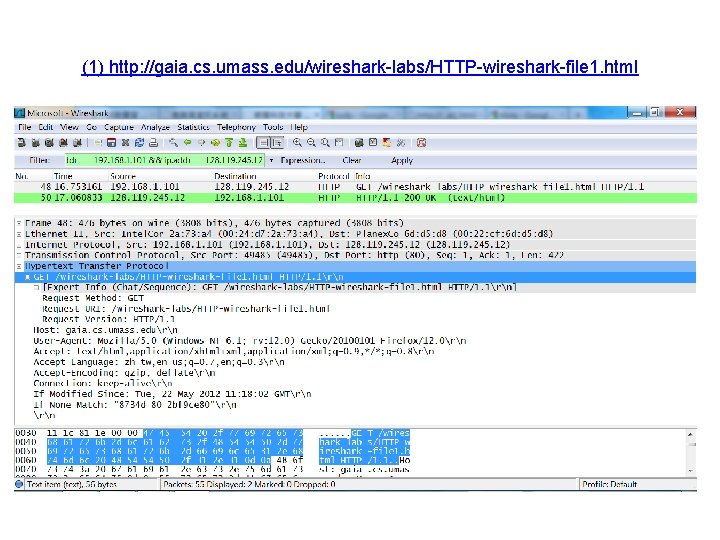Close the capture file icon

click(x=125, y=143)
